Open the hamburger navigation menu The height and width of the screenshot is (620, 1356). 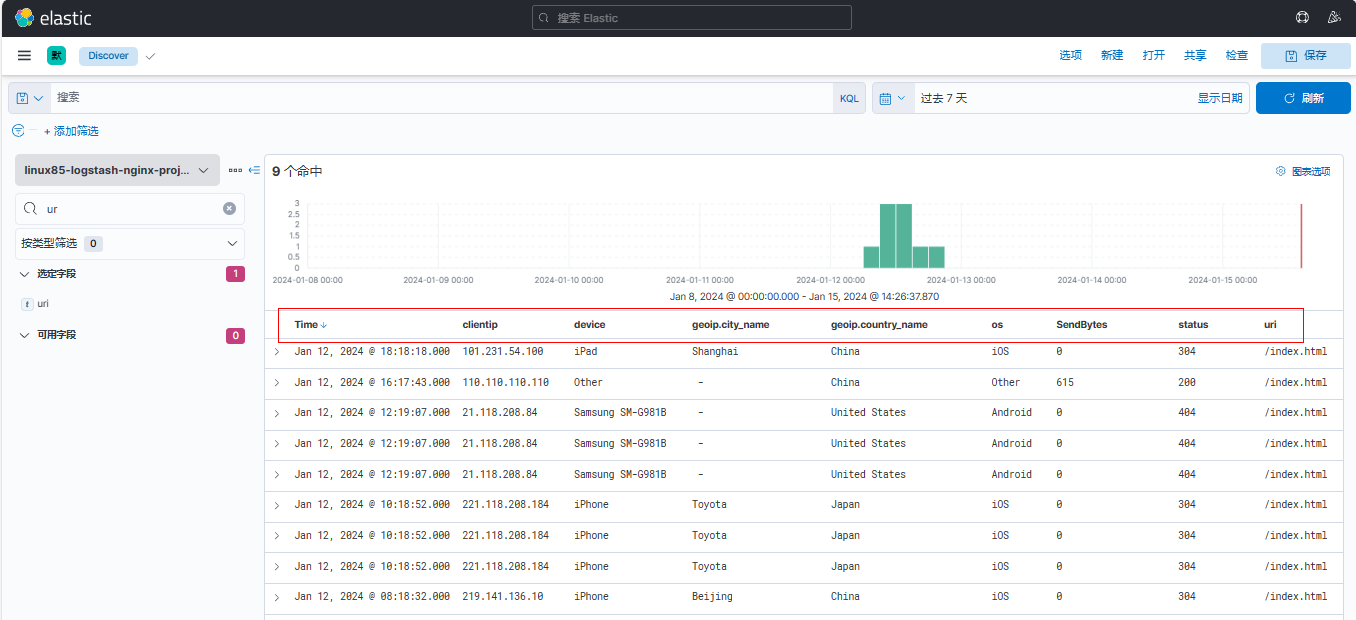click(24, 56)
